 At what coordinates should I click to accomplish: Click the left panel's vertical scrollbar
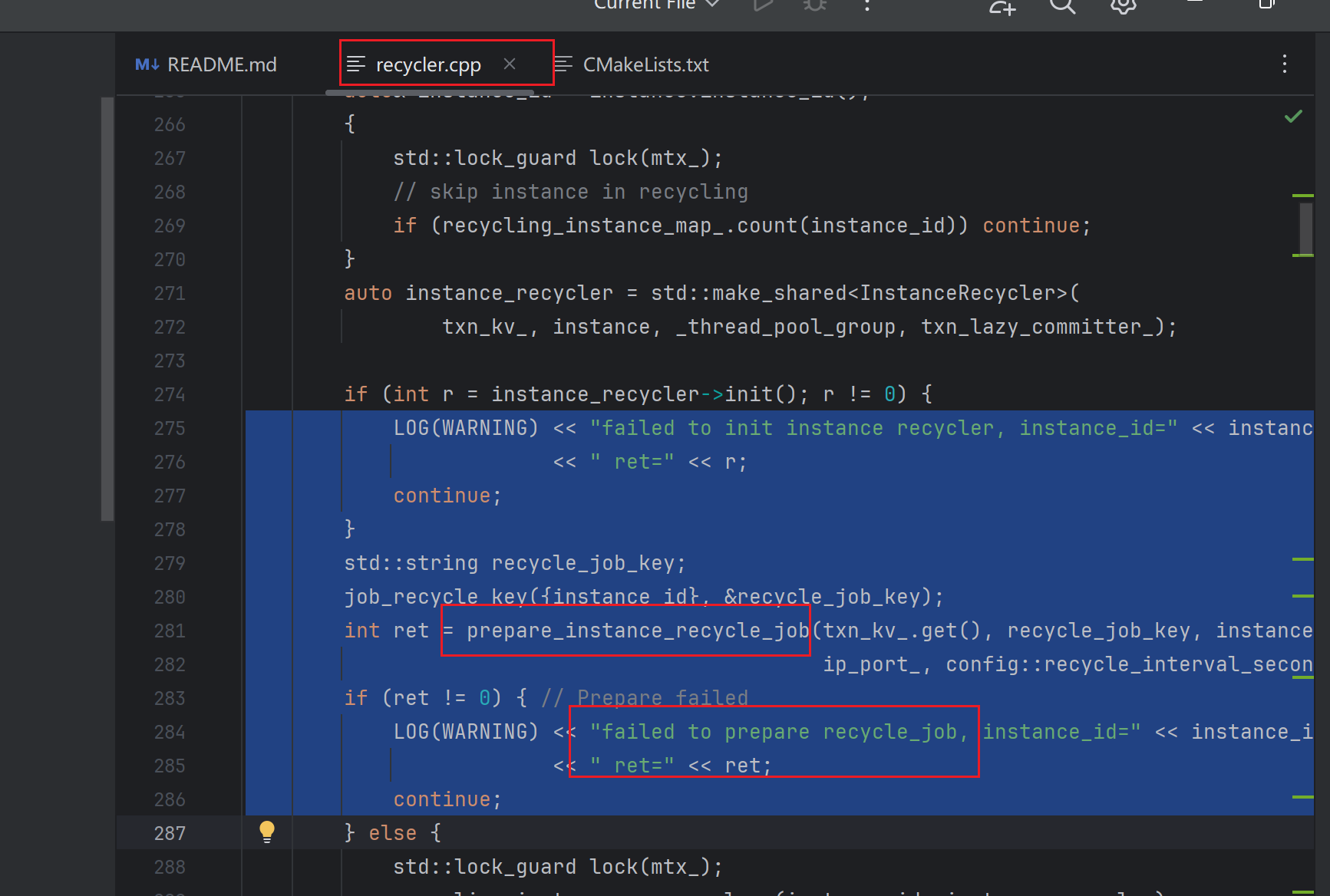pos(107,308)
